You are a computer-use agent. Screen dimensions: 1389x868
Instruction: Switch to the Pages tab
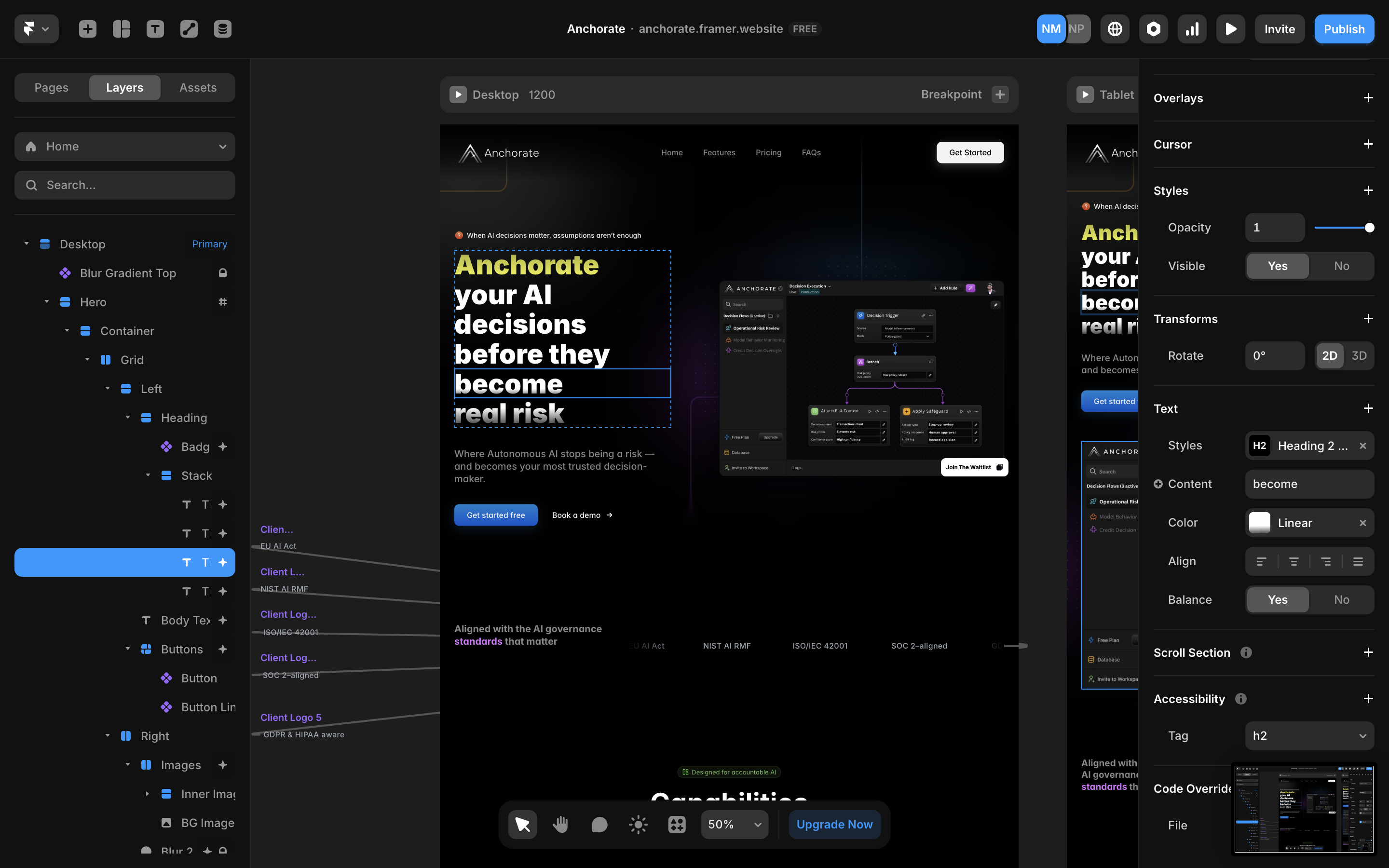point(51,87)
